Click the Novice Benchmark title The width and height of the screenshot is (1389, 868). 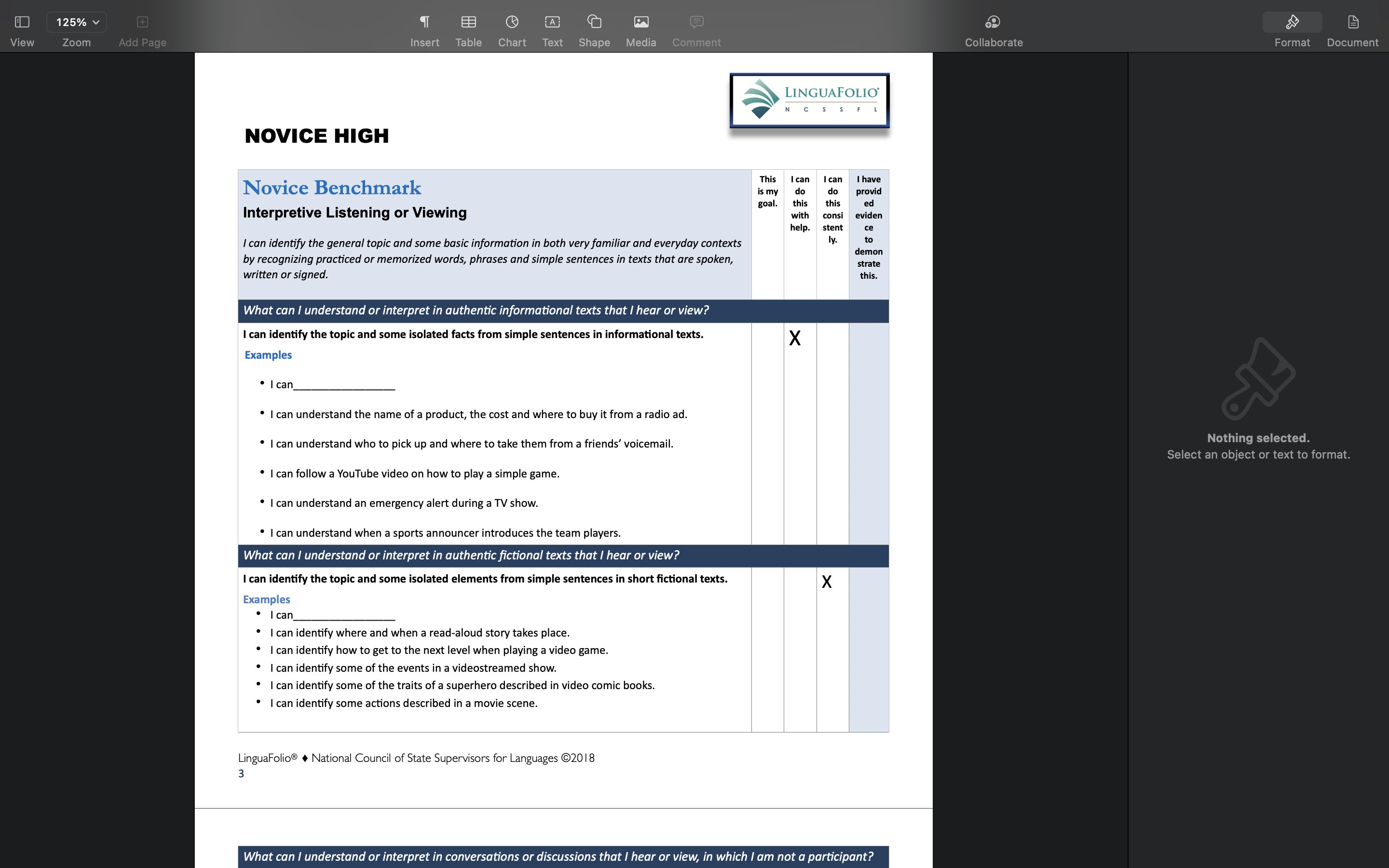[332, 188]
